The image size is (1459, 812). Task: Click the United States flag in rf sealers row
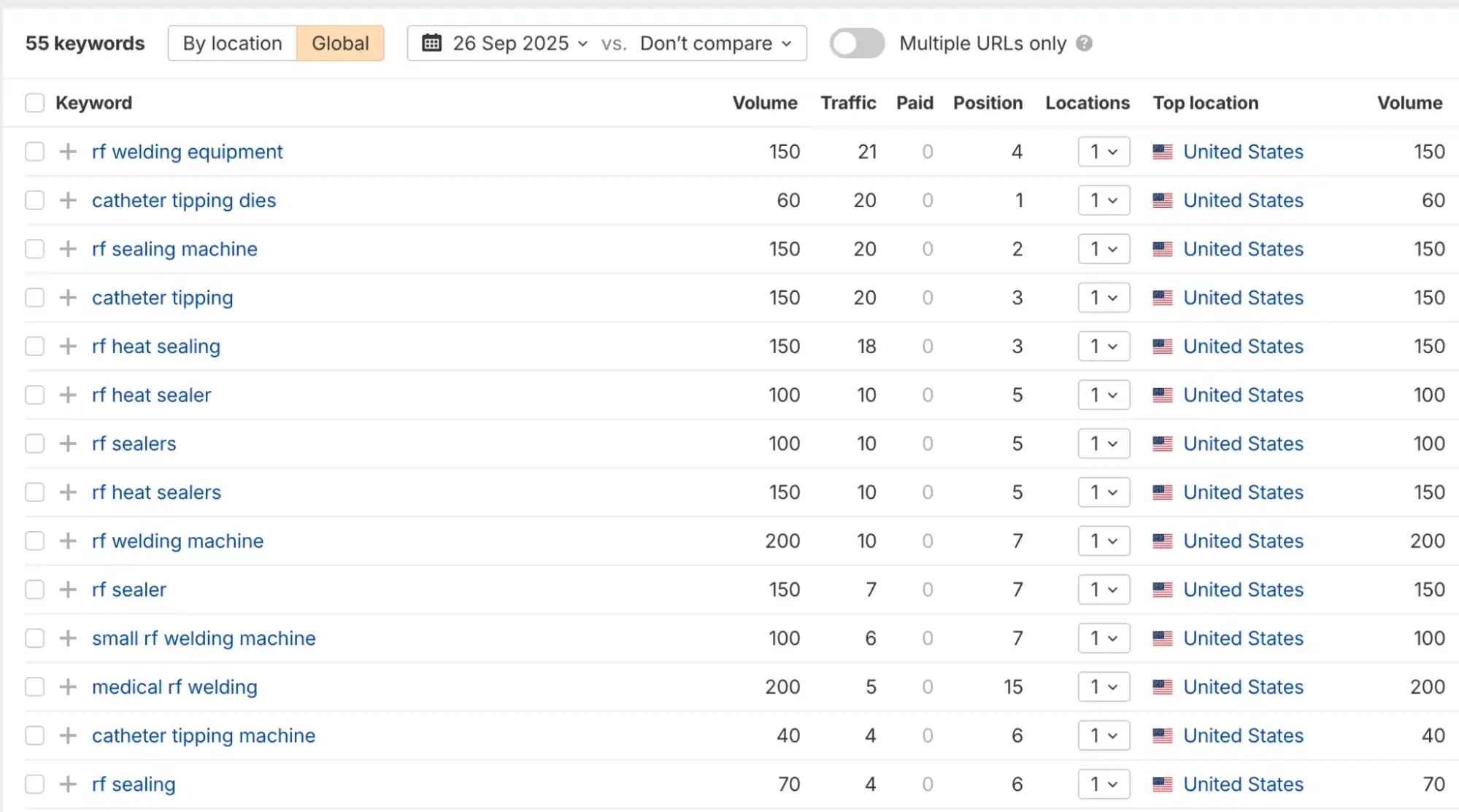pos(1162,444)
